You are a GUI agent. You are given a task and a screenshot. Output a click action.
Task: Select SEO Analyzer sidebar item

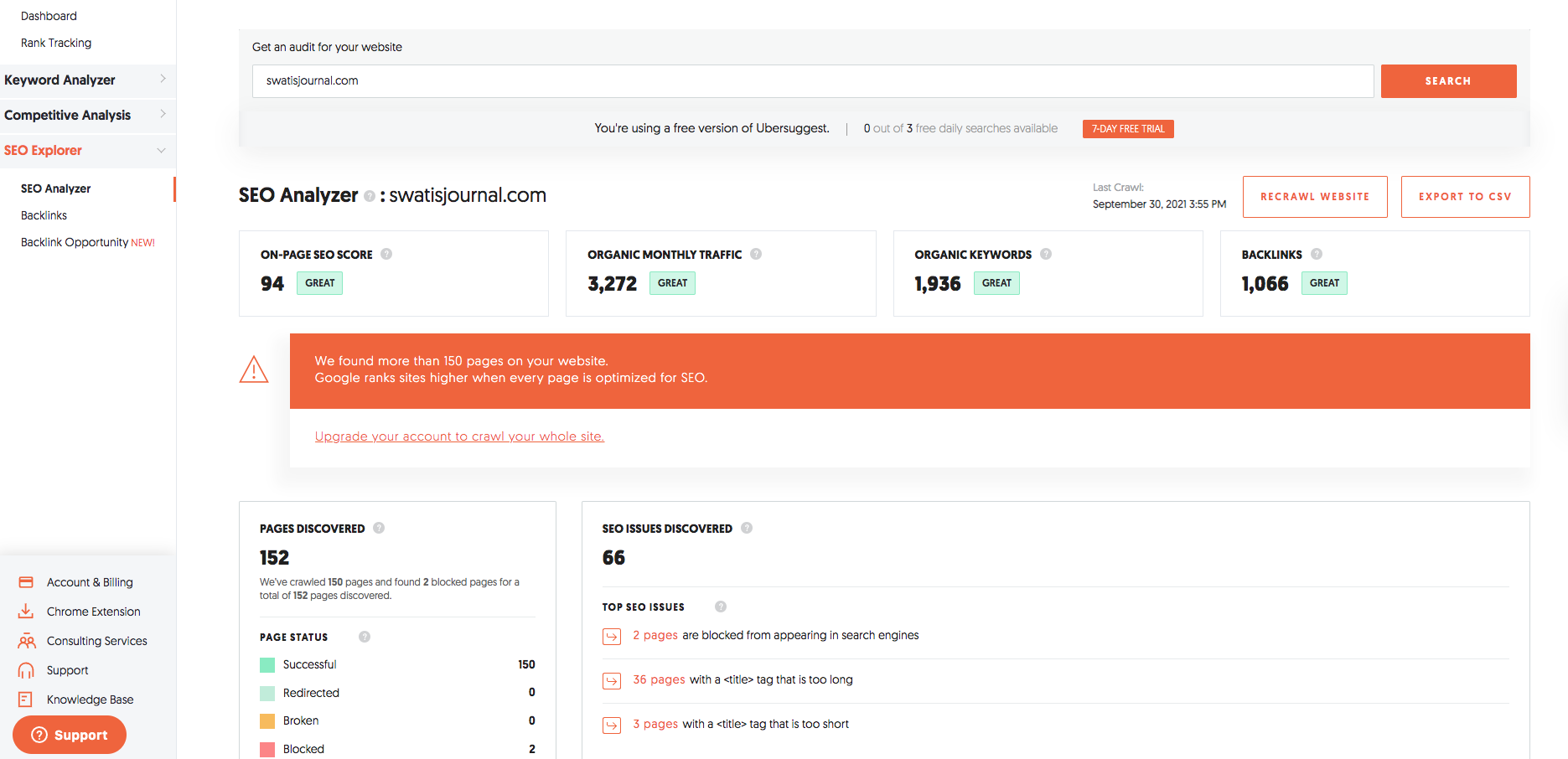point(56,188)
